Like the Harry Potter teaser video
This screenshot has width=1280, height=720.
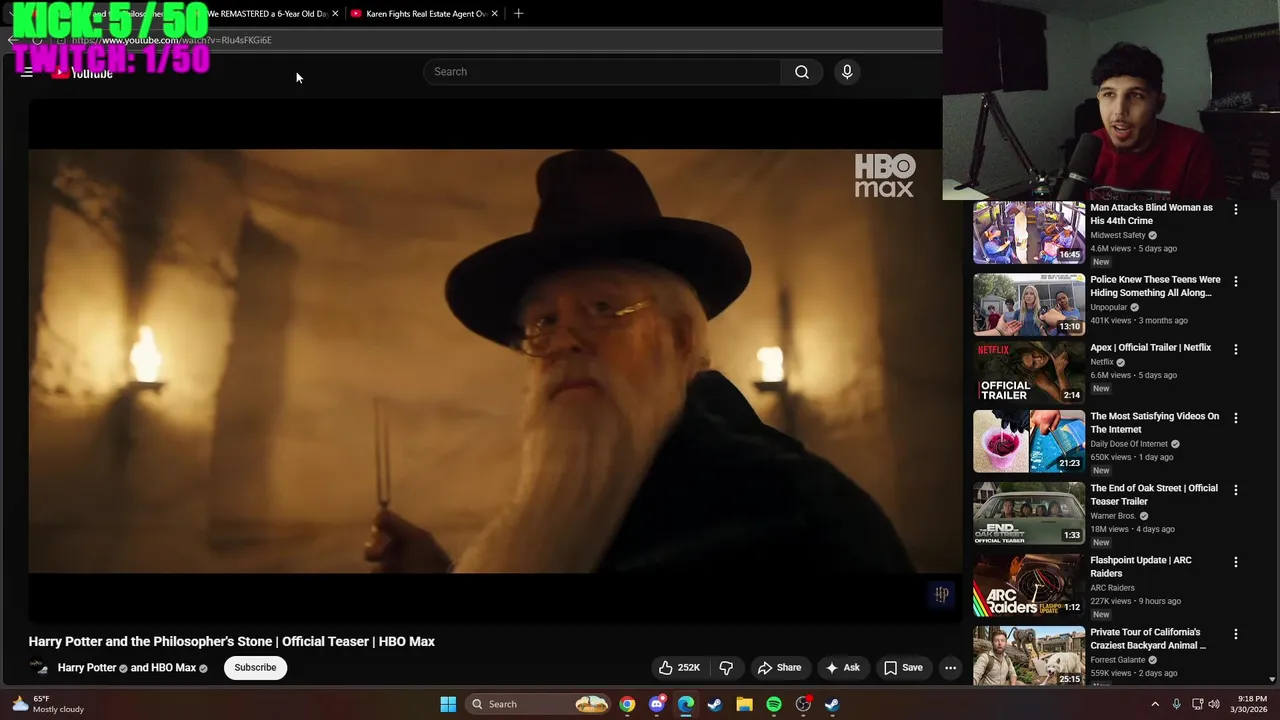pyautogui.click(x=678, y=668)
